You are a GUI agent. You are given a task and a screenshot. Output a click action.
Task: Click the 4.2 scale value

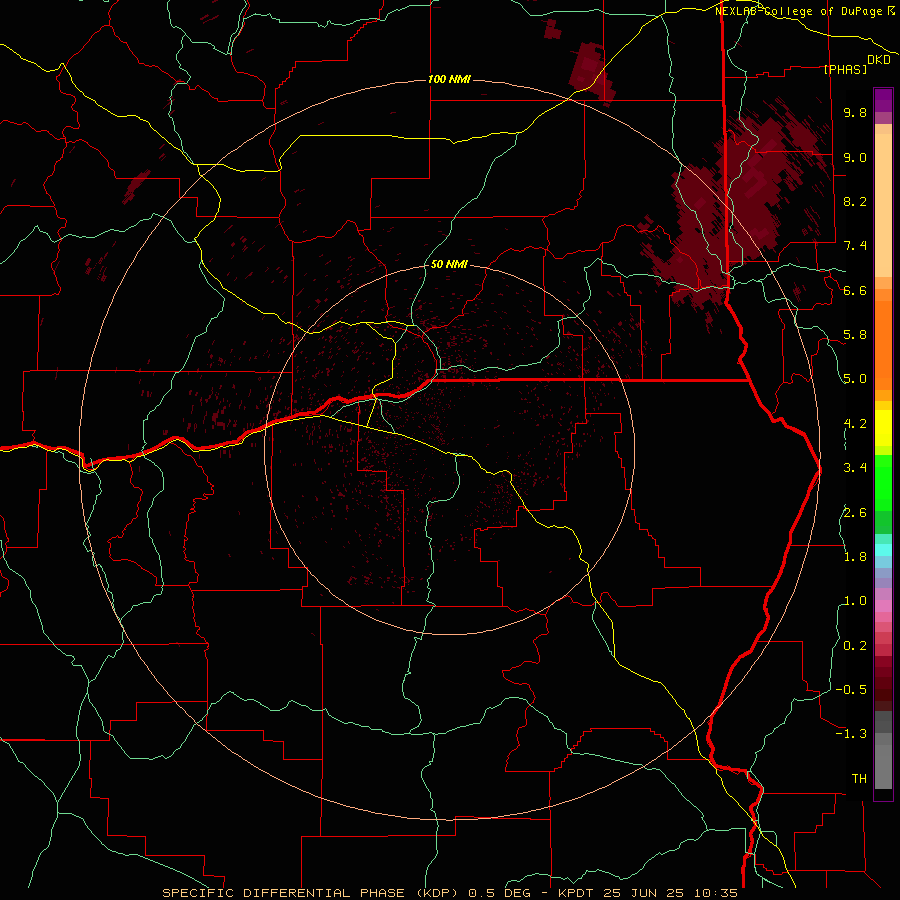[x=855, y=424]
